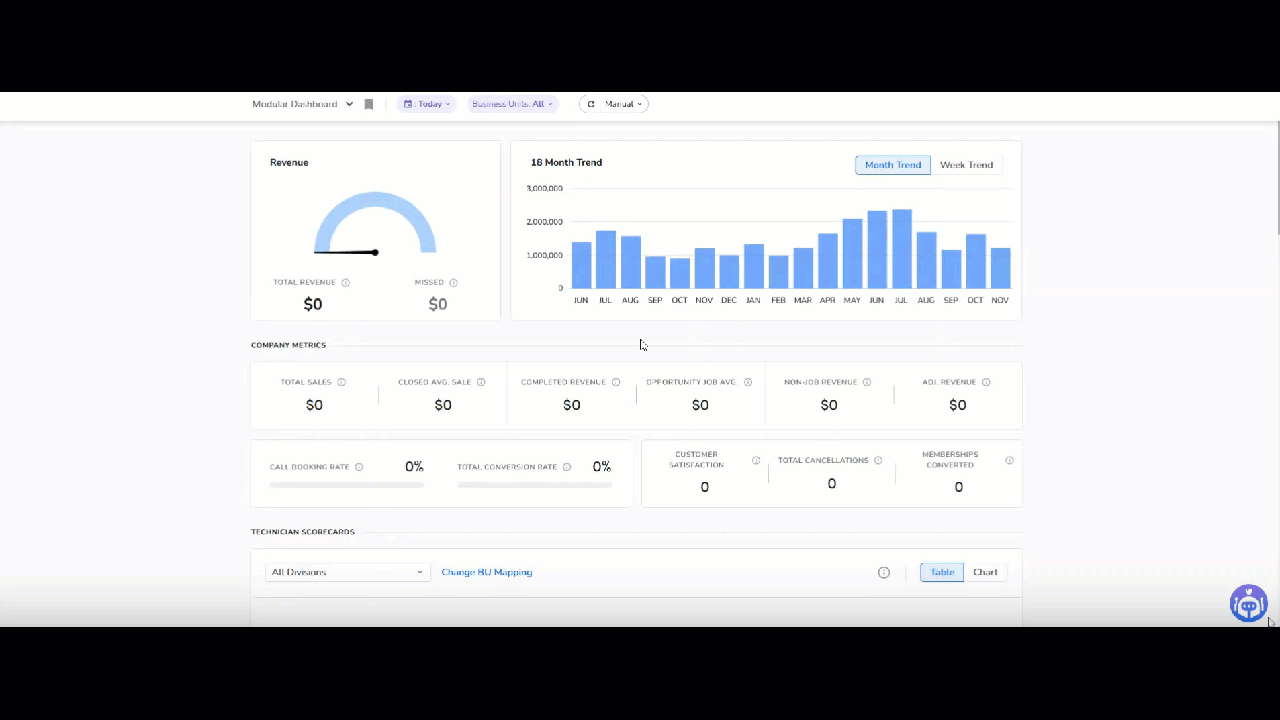The image size is (1280, 720).
Task: Click the Adj. Revenue $0 value
Action: [x=958, y=406]
